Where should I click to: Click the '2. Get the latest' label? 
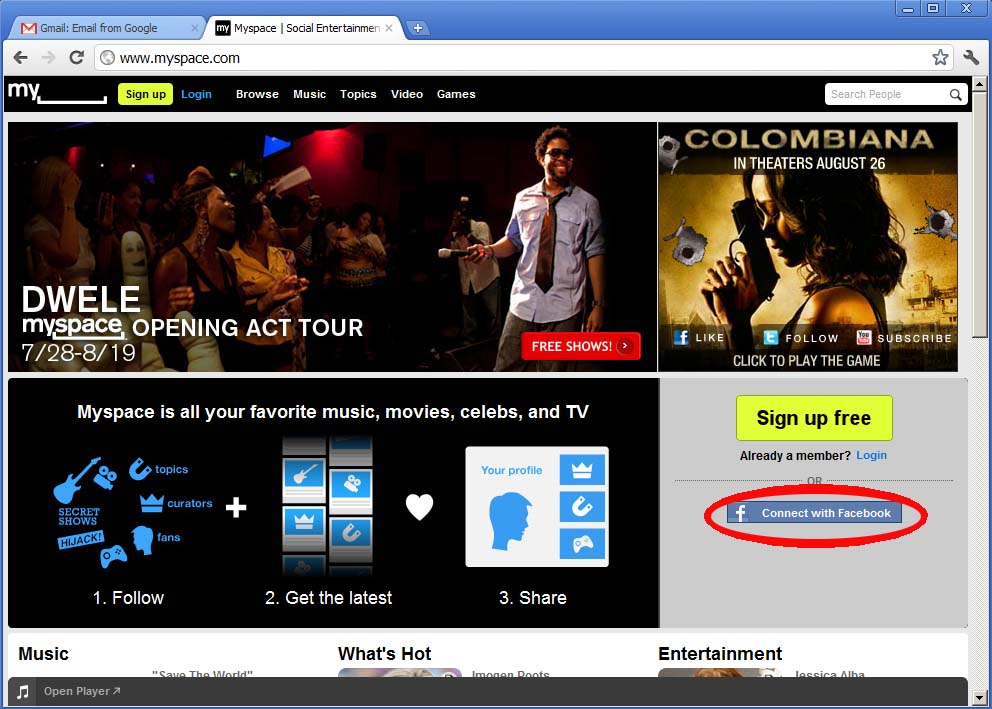(328, 598)
